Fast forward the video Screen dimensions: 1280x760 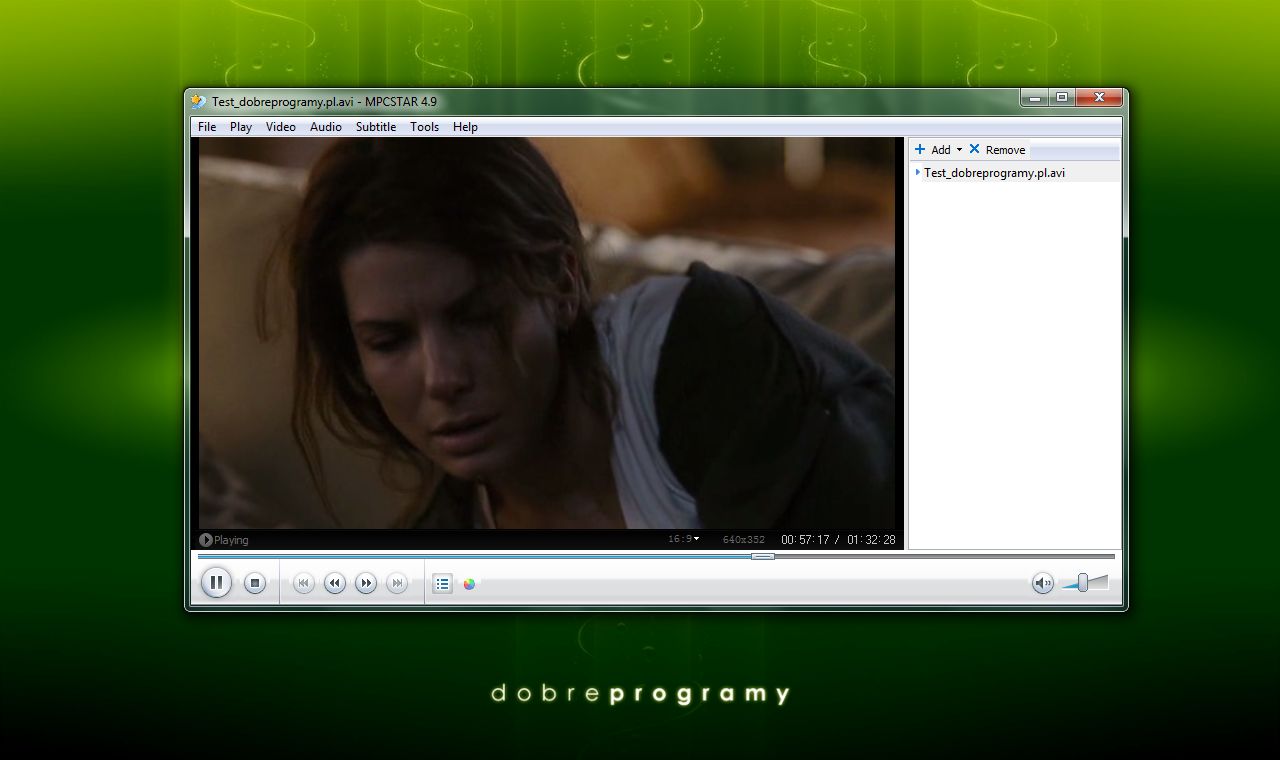point(366,583)
